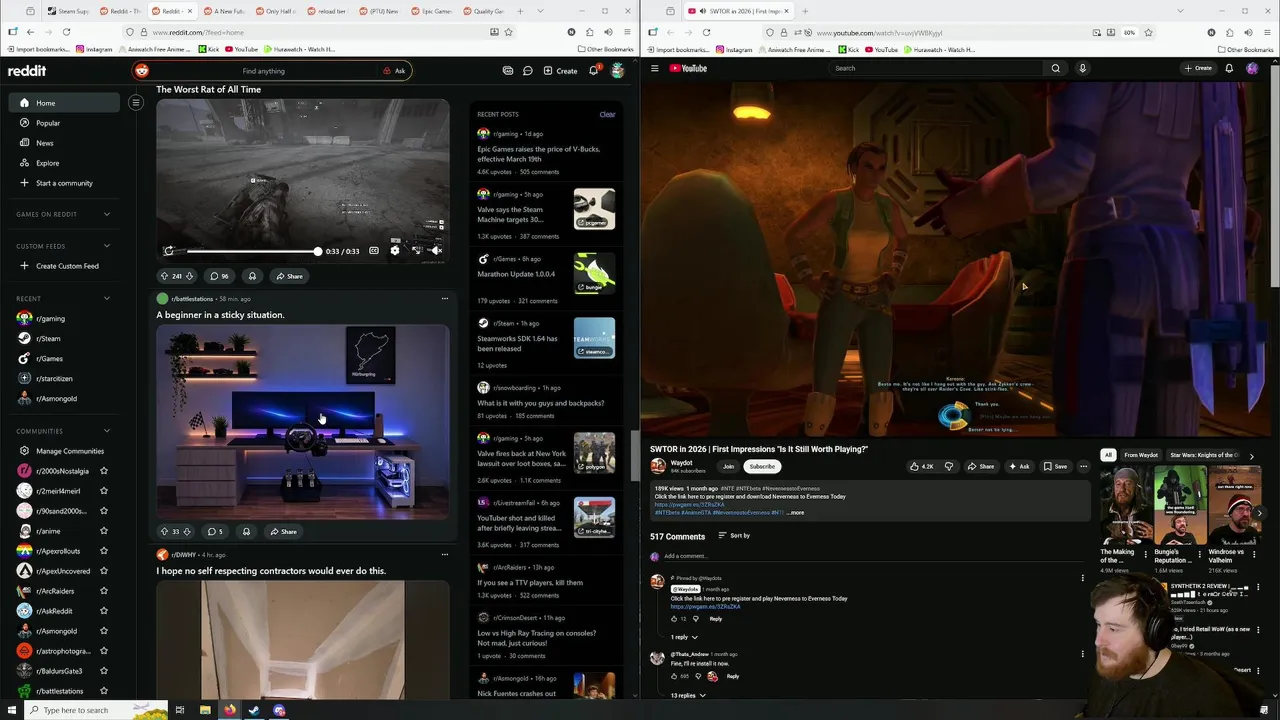This screenshot has height=720, width=1280.
Task: Click the Reddit Find anything search box
Action: 263,71
